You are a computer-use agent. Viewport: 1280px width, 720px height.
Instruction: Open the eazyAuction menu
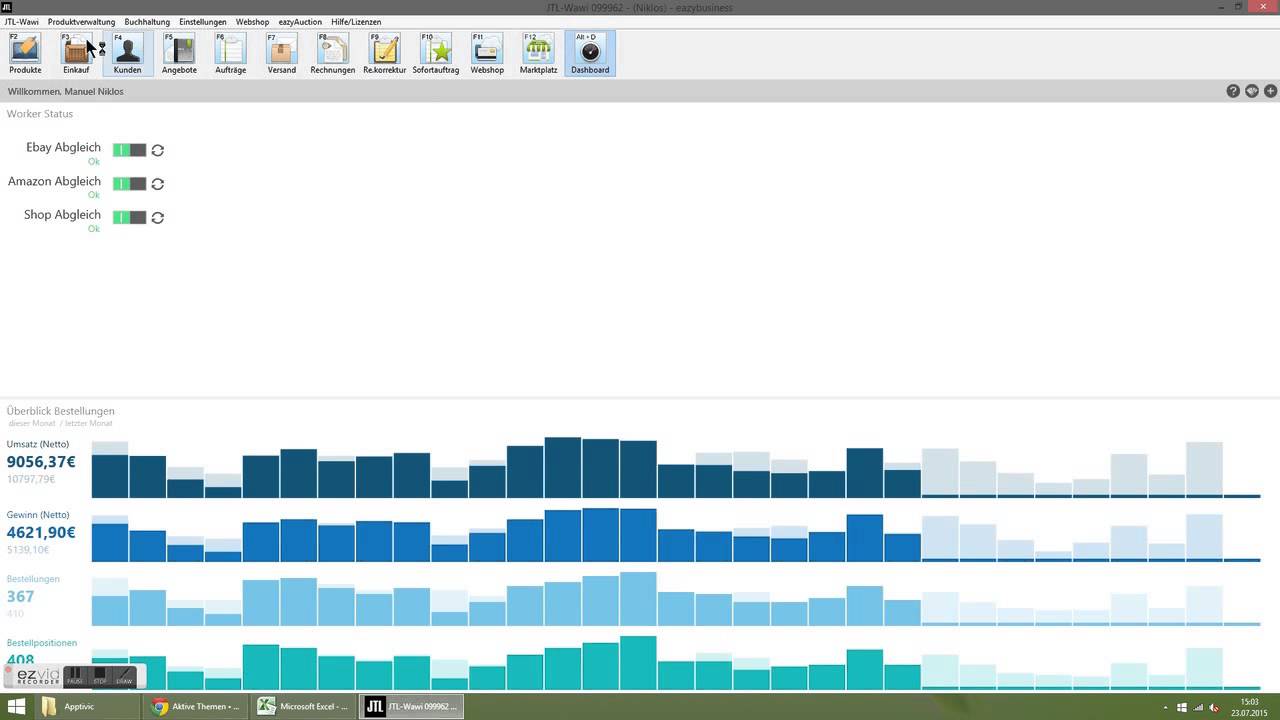click(300, 21)
